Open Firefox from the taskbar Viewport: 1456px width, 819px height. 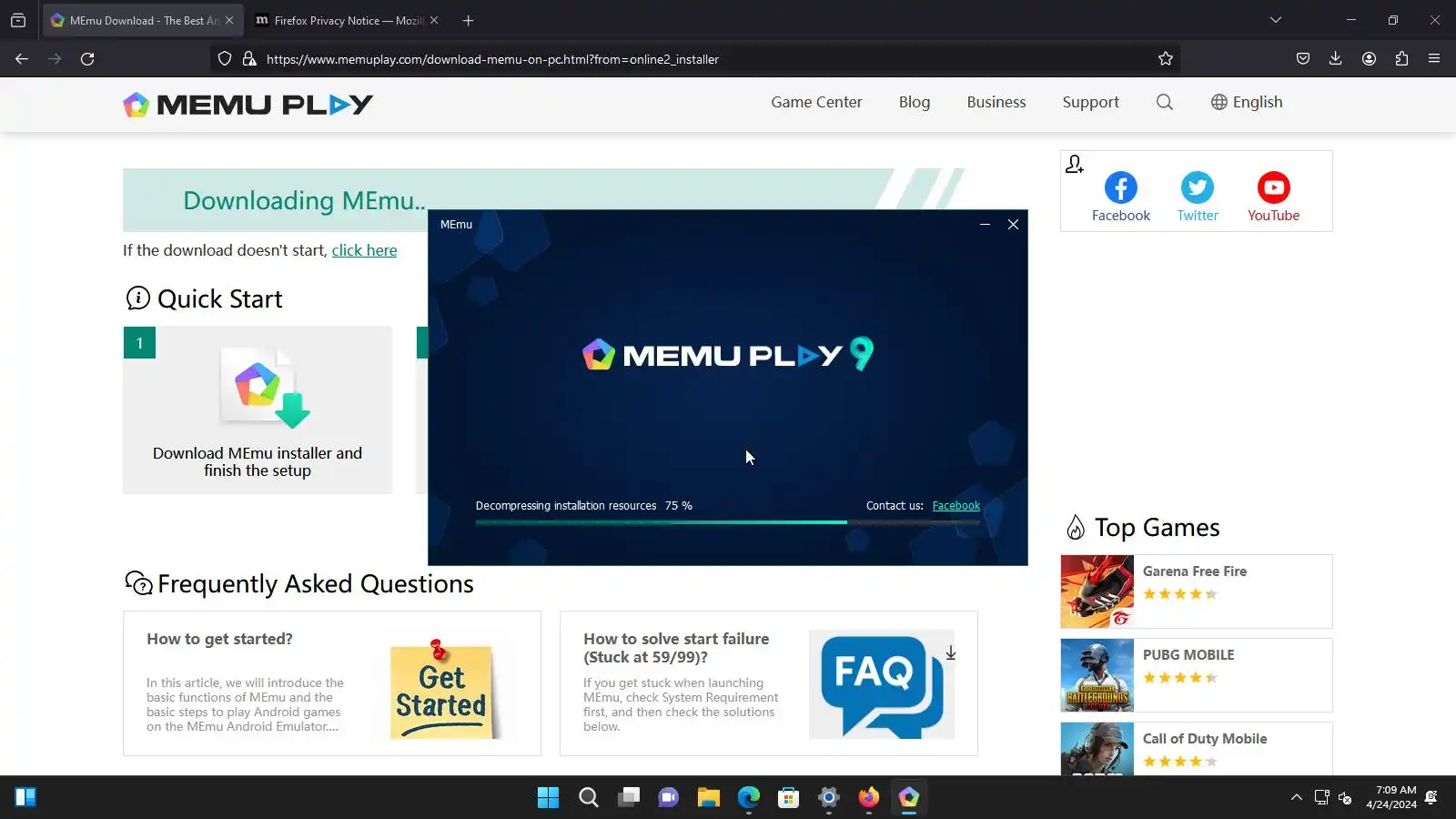pos(869,798)
